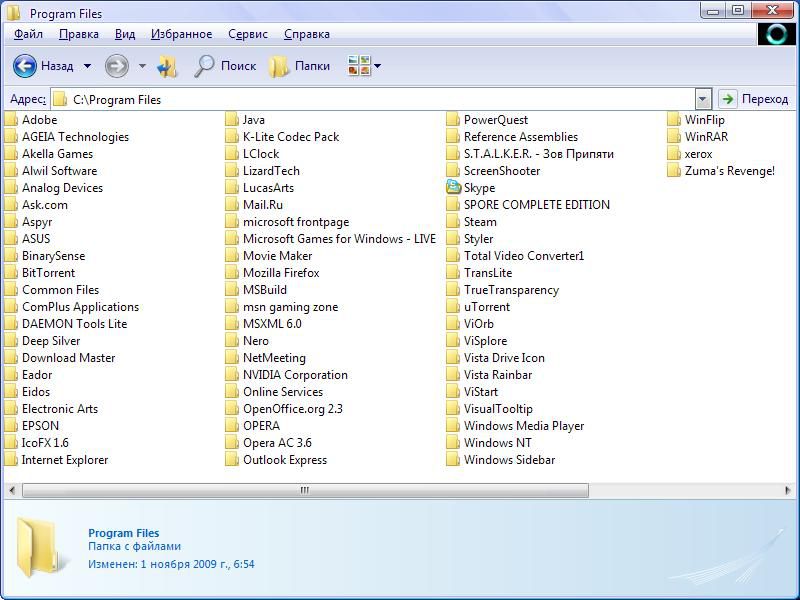800x600 pixels.
Task: Go up one folder level icon
Action: click(167, 66)
